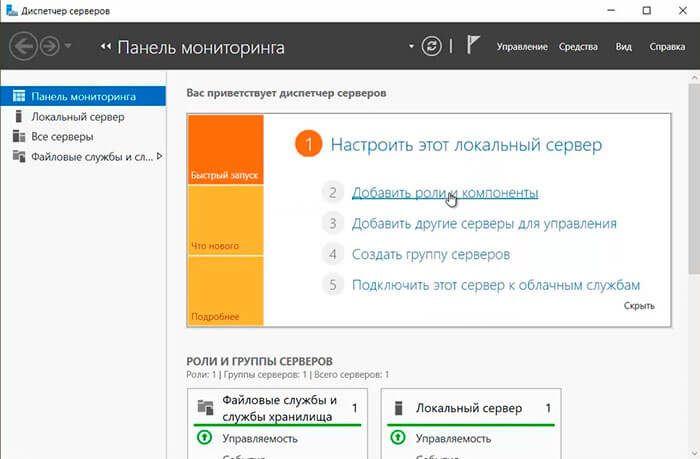Select Панель мониторинга in the sidebar
Image resolution: width=700 pixels, height=459 pixels.
[x=83, y=96]
